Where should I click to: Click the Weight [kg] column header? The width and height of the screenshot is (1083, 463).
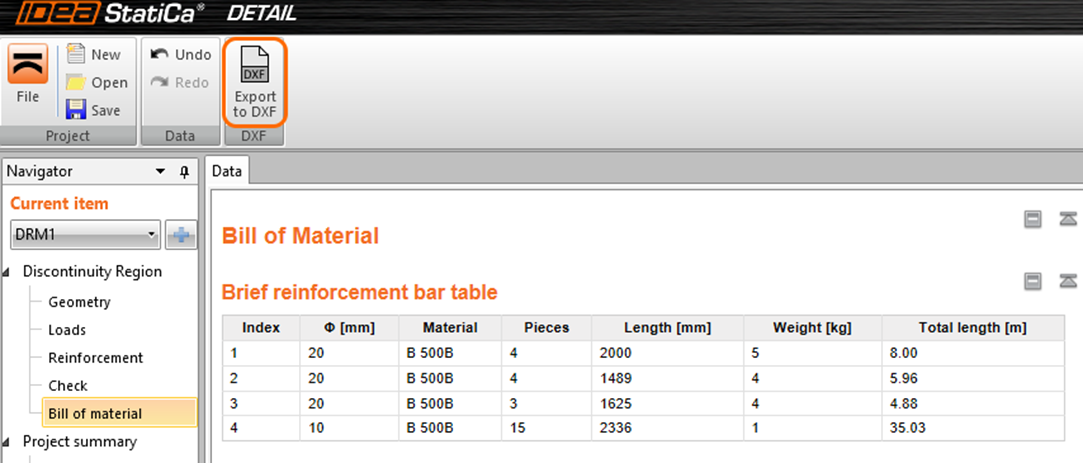coord(812,328)
